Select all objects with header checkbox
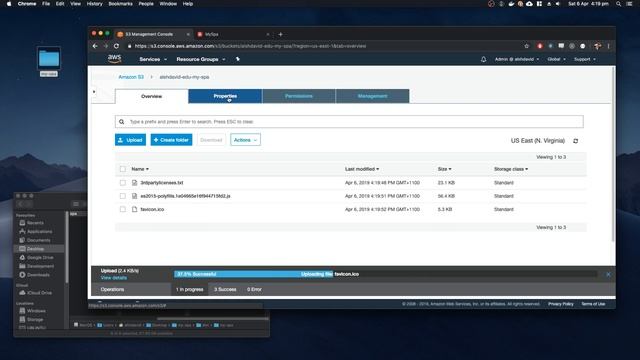640x360 pixels. click(123, 169)
